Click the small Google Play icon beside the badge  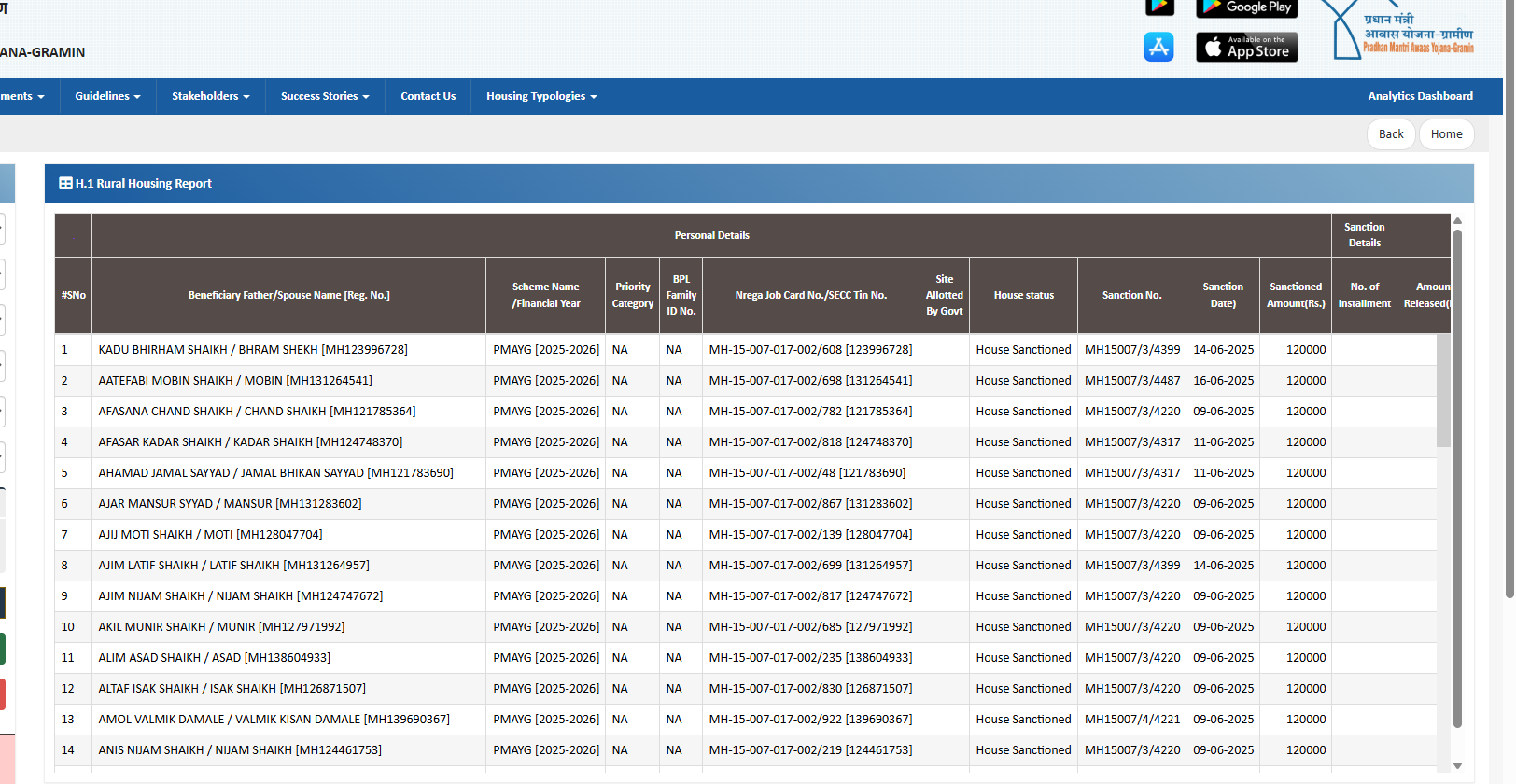[x=1159, y=7]
